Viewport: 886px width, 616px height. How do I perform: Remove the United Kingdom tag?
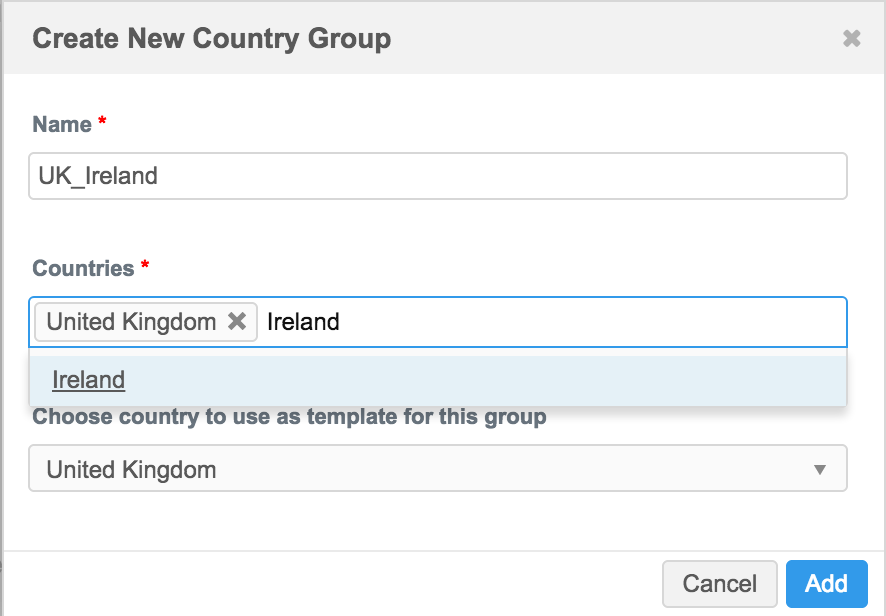click(x=237, y=321)
